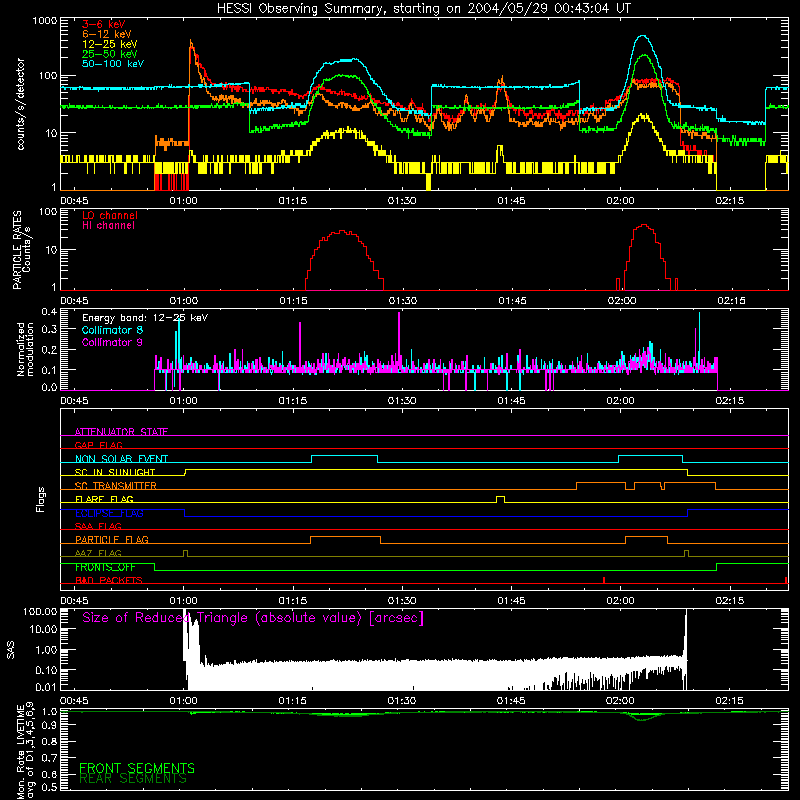Pick the yellow 12-25 keV legend entry
Image resolution: width=800 pixels, height=800 pixels.
[x=109, y=44]
